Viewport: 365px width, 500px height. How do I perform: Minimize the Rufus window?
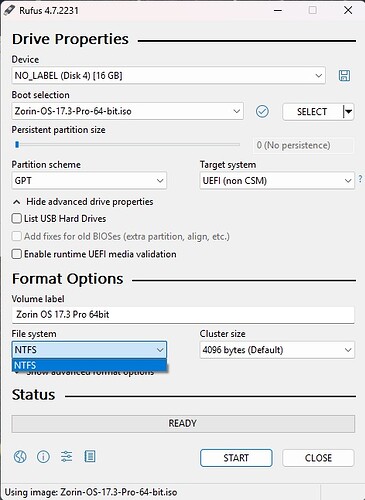[x=278, y=10]
